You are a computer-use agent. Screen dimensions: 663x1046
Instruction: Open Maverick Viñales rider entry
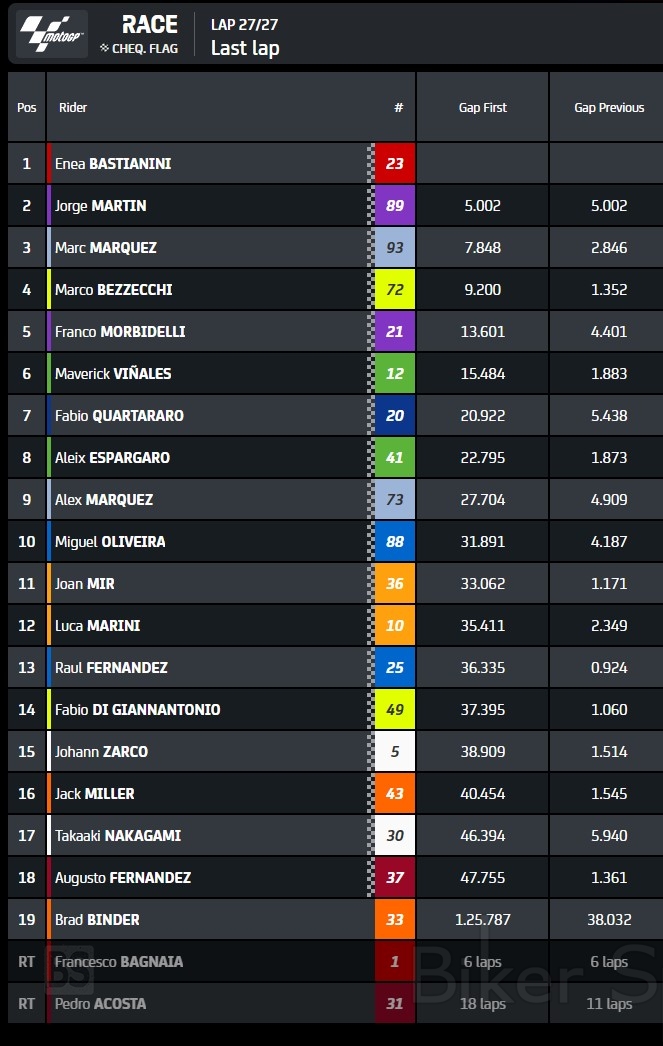point(113,374)
